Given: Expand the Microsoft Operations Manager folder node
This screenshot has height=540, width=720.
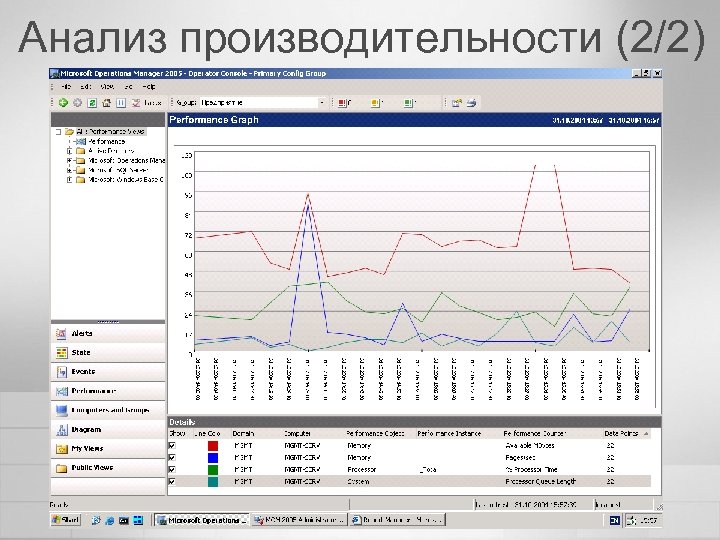Looking at the screenshot, I should point(69,161).
